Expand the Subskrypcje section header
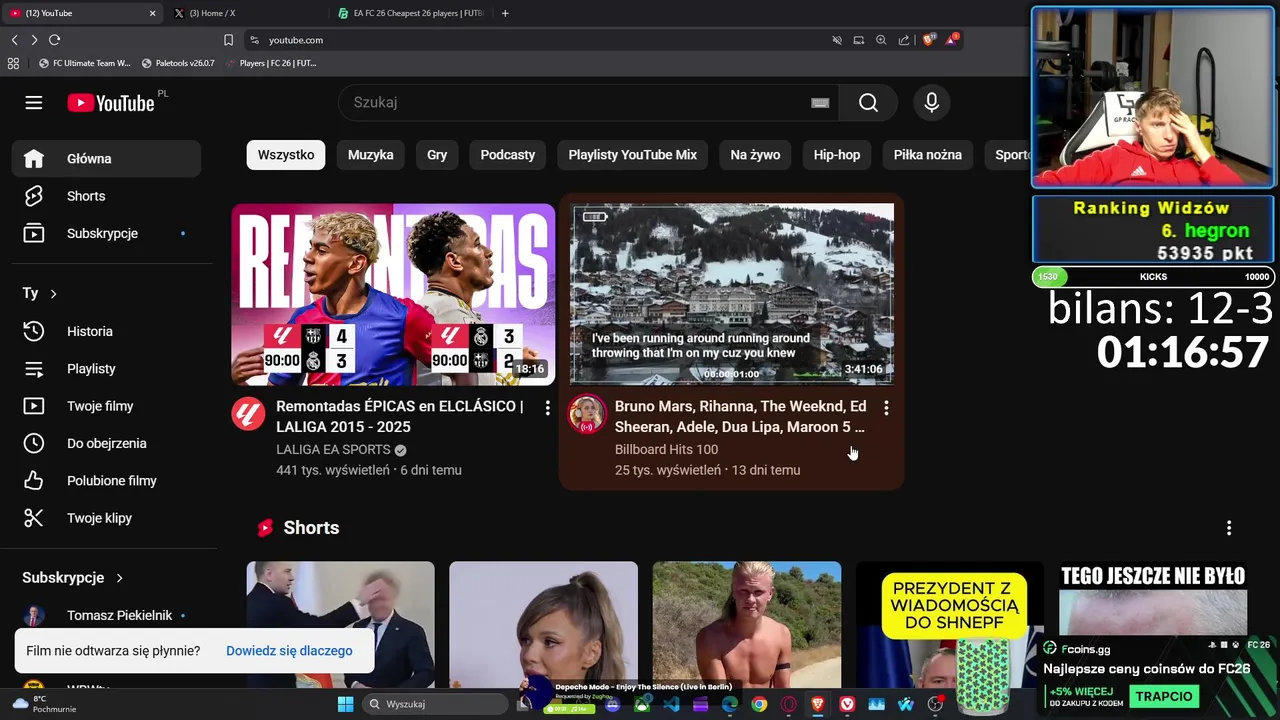 (x=73, y=578)
